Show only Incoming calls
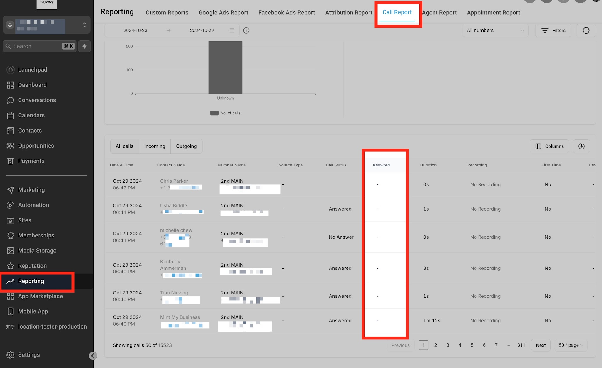This screenshot has height=368, width=602. [155, 146]
